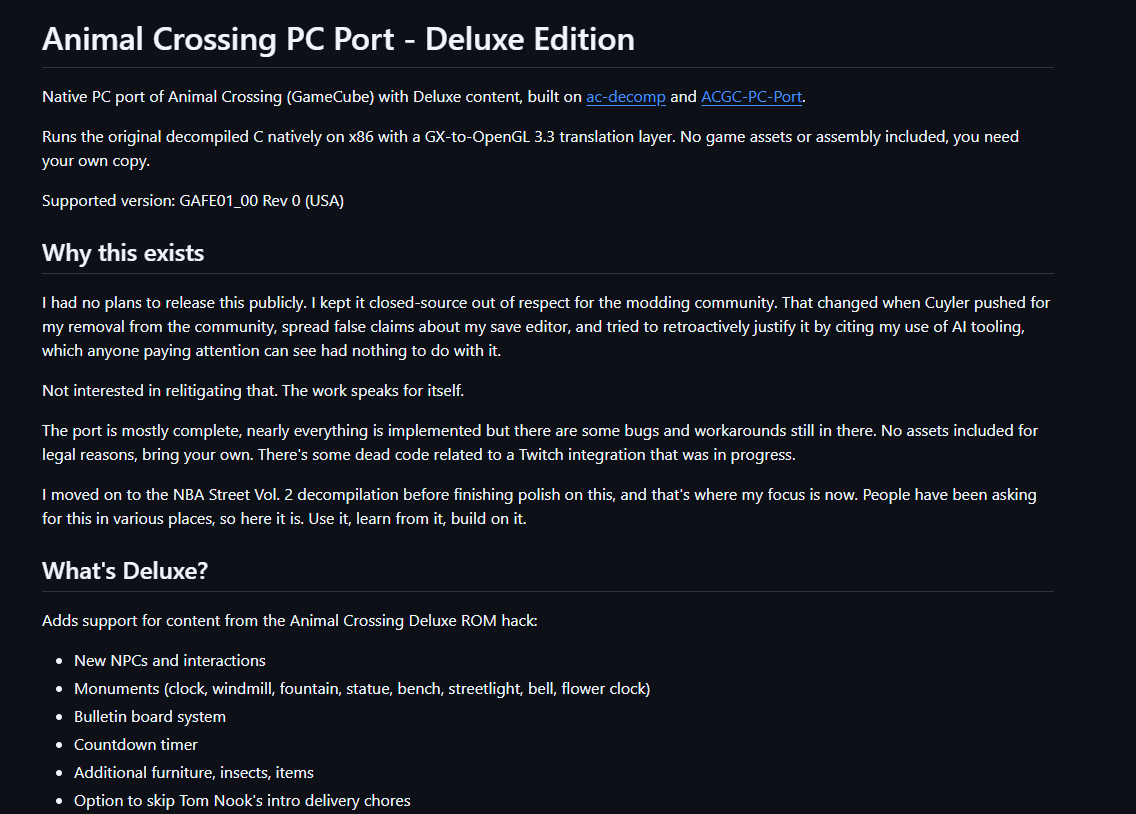Open the ac-decomp link

625,97
